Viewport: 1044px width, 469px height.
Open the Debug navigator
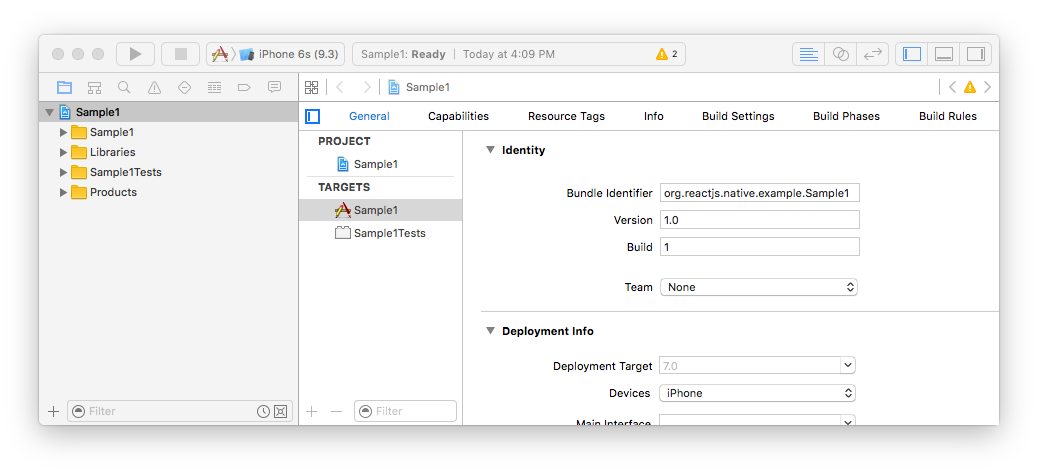point(214,87)
